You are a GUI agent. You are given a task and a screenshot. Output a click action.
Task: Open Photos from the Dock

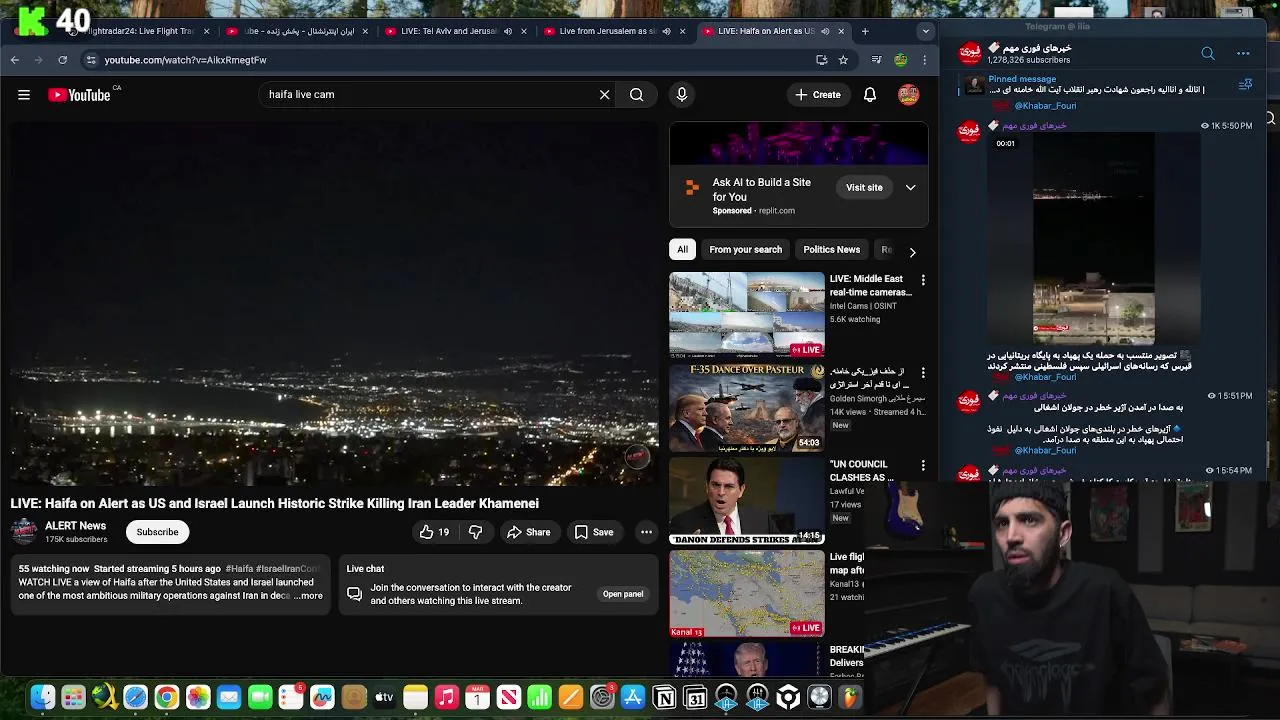198,697
